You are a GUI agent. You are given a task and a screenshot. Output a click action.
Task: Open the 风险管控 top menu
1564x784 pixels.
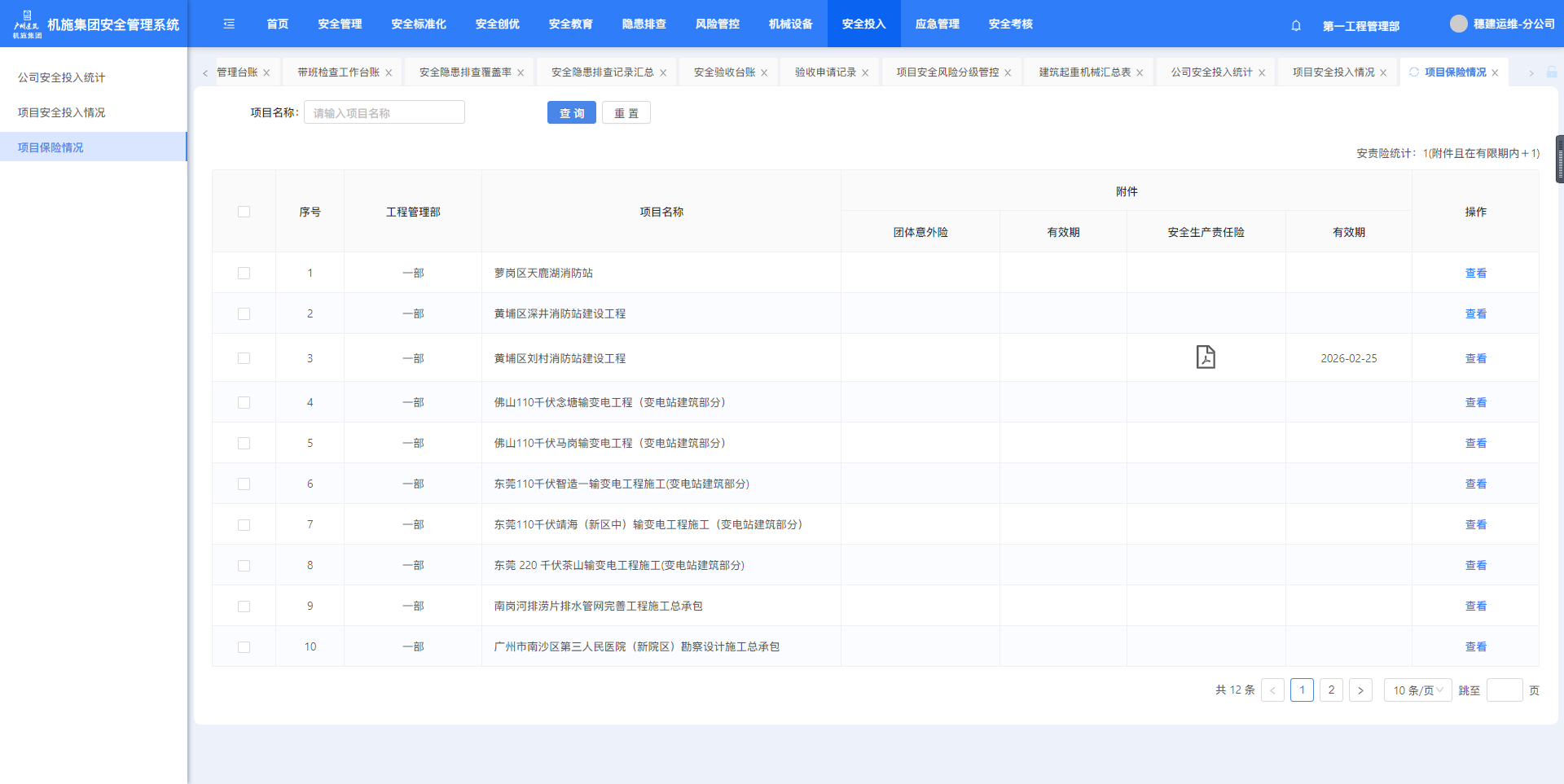(717, 24)
